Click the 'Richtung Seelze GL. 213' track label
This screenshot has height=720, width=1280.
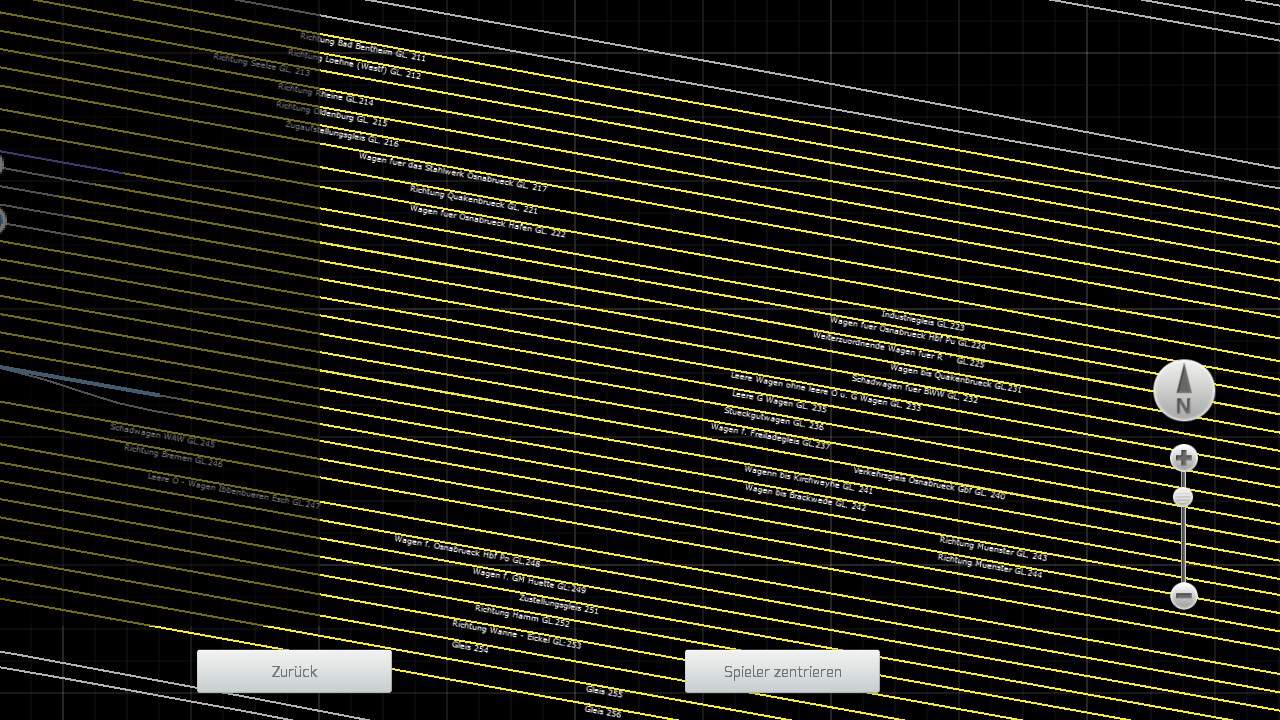point(262,65)
